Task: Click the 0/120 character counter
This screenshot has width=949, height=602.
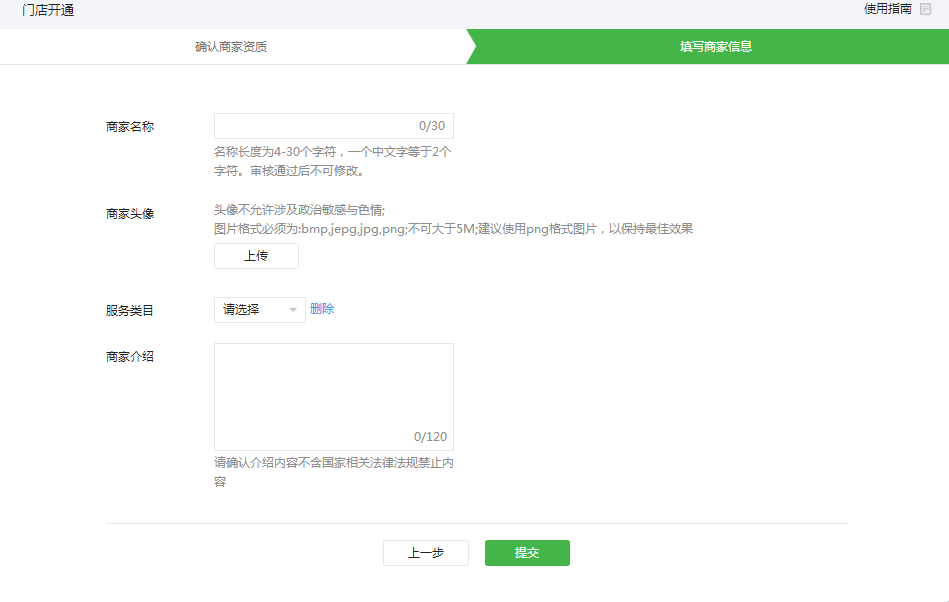Action: click(x=430, y=437)
